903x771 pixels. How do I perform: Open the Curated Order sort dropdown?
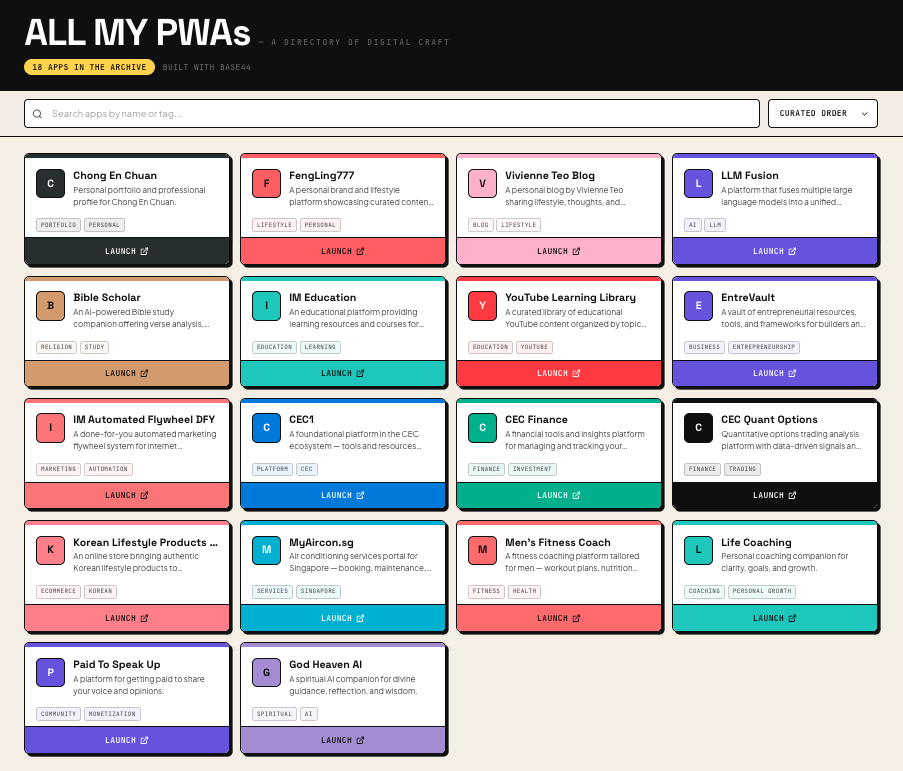tap(822, 113)
